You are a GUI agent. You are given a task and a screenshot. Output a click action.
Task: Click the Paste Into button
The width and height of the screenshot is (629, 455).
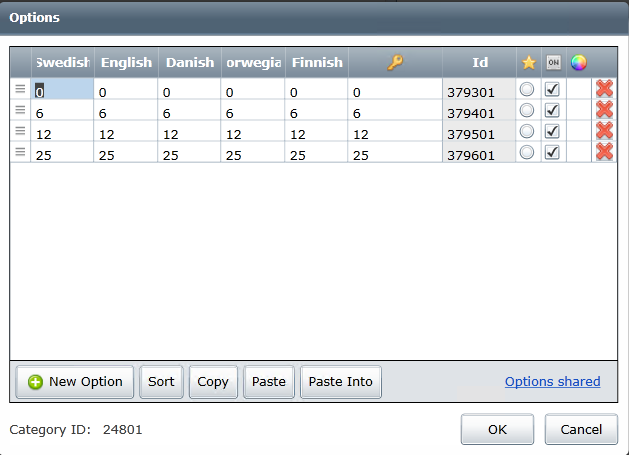(x=340, y=381)
